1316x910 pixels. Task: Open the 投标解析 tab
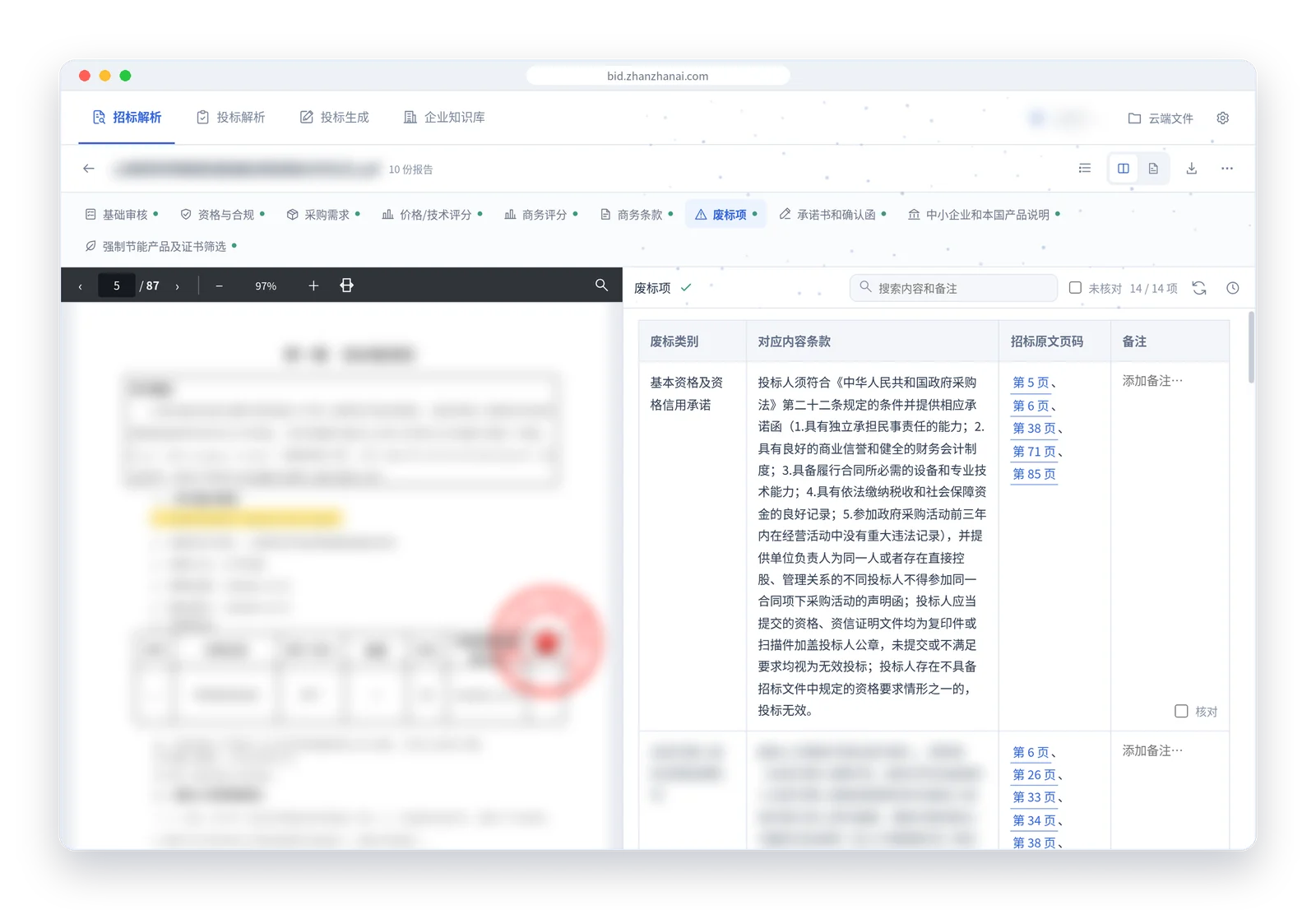click(x=230, y=118)
